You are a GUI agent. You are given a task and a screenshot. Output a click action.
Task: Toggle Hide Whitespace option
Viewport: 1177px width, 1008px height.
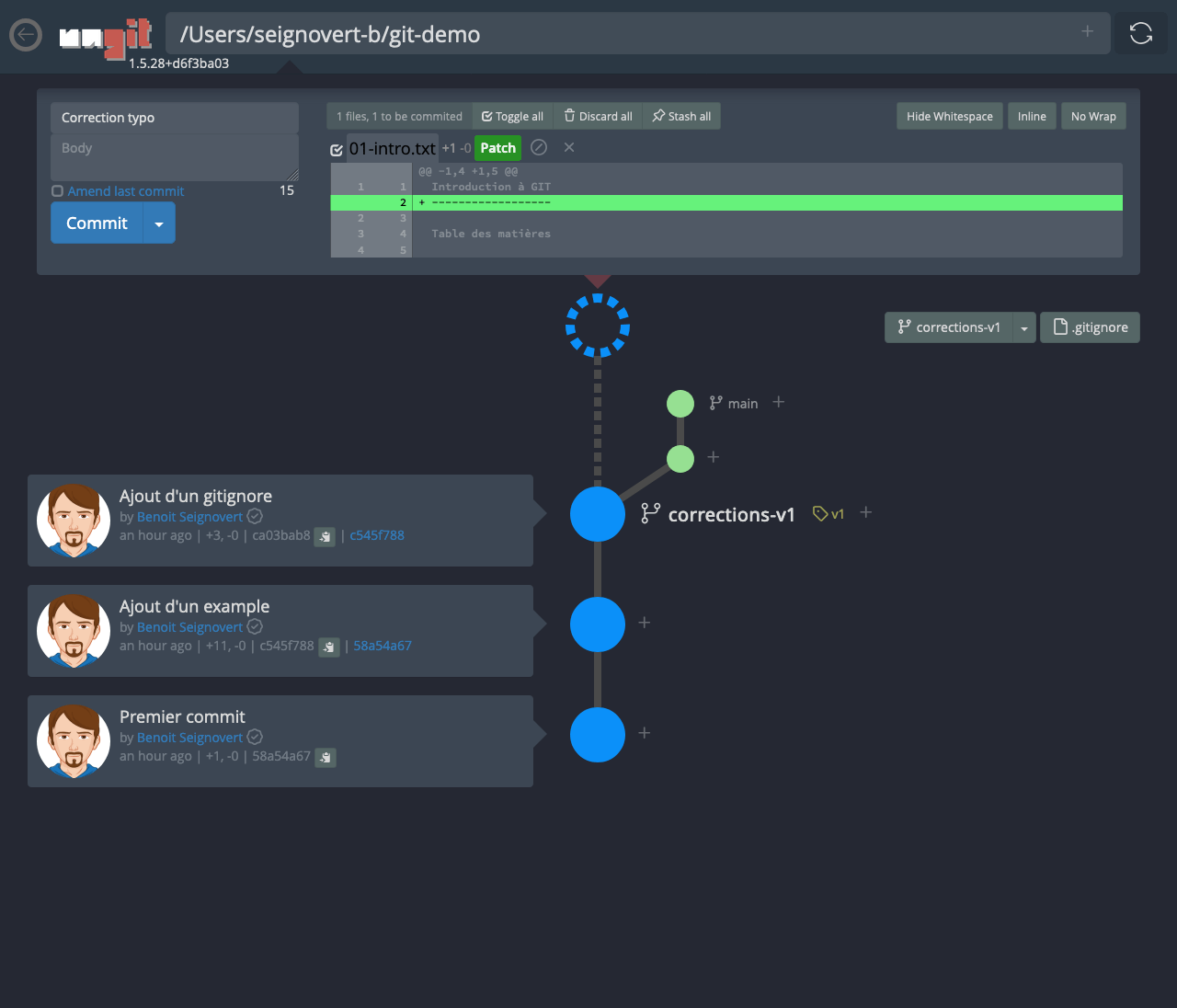click(949, 116)
